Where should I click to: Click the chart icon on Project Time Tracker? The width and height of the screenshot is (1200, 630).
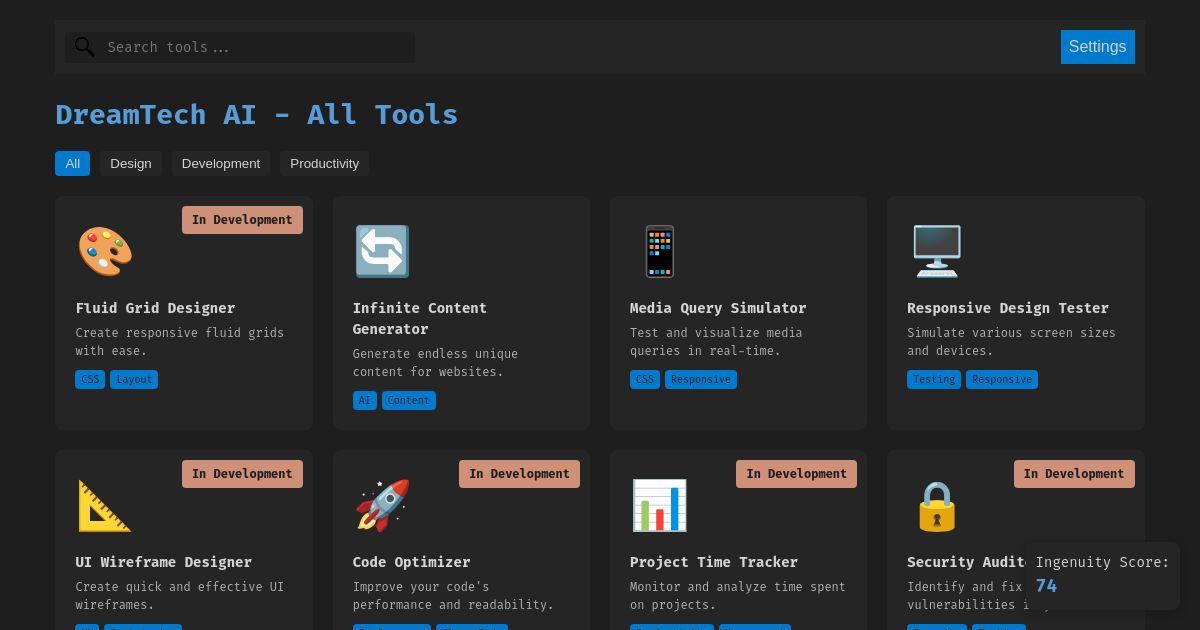[660, 505]
